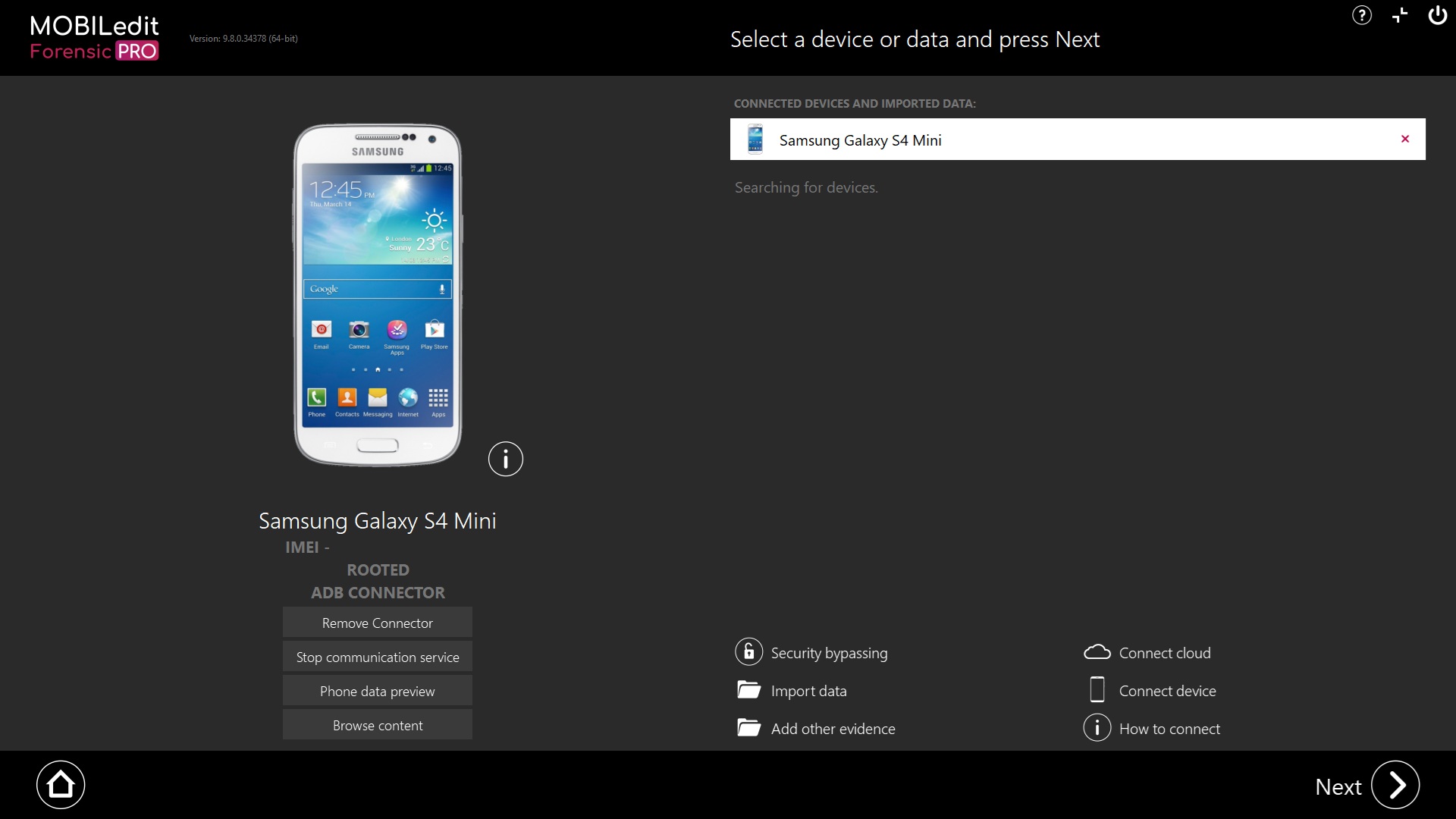Click the Connected Devices and Imported Data heading

tap(855, 104)
